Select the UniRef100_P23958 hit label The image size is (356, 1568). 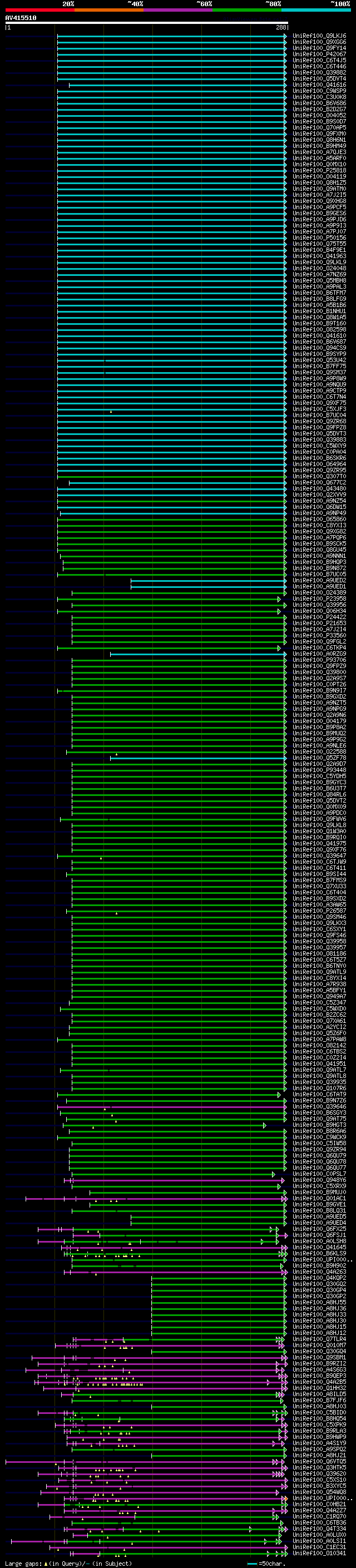tap(319, 599)
